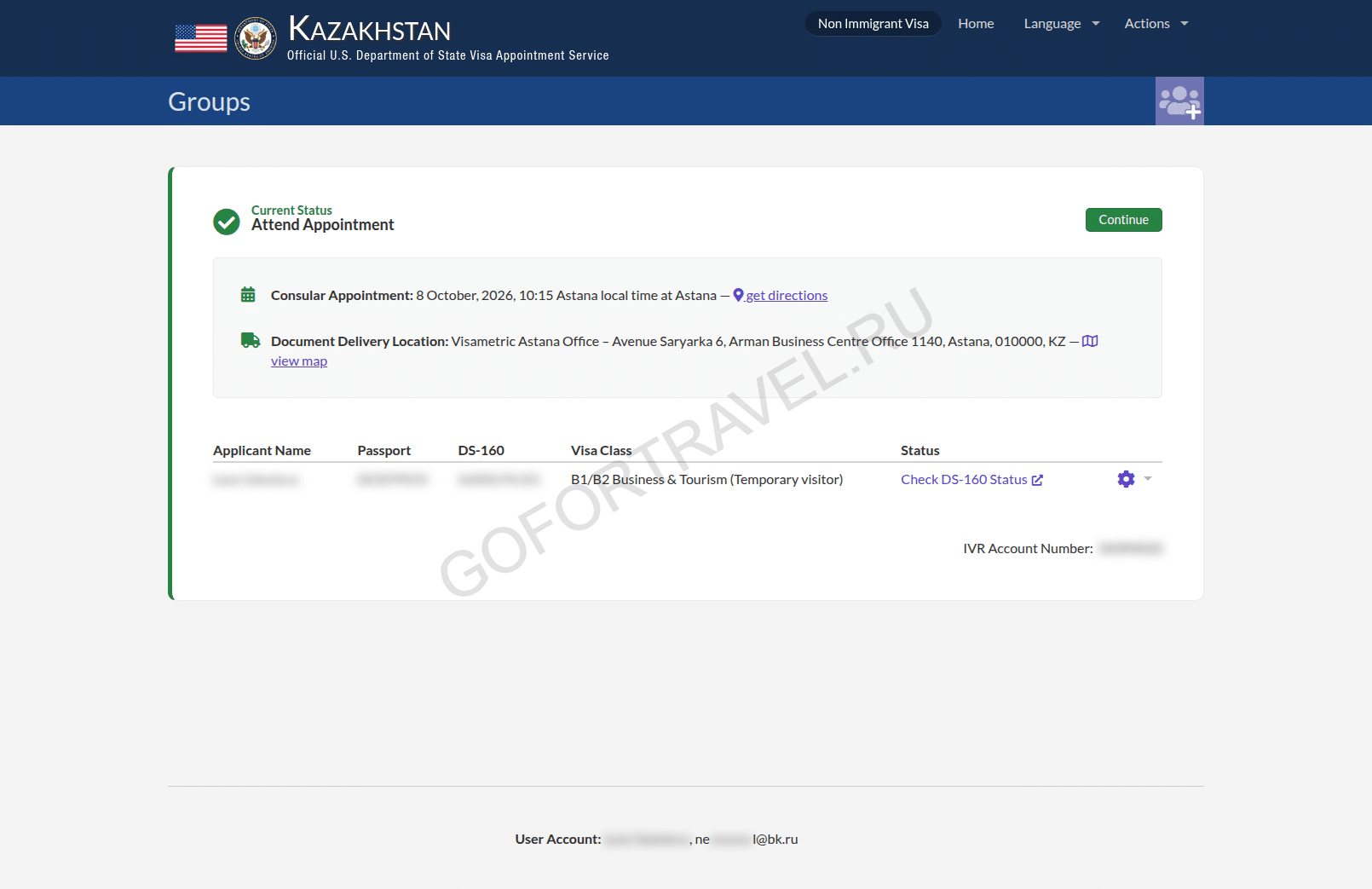
Task: Click the green checkmark status icon
Action: coord(227,222)
